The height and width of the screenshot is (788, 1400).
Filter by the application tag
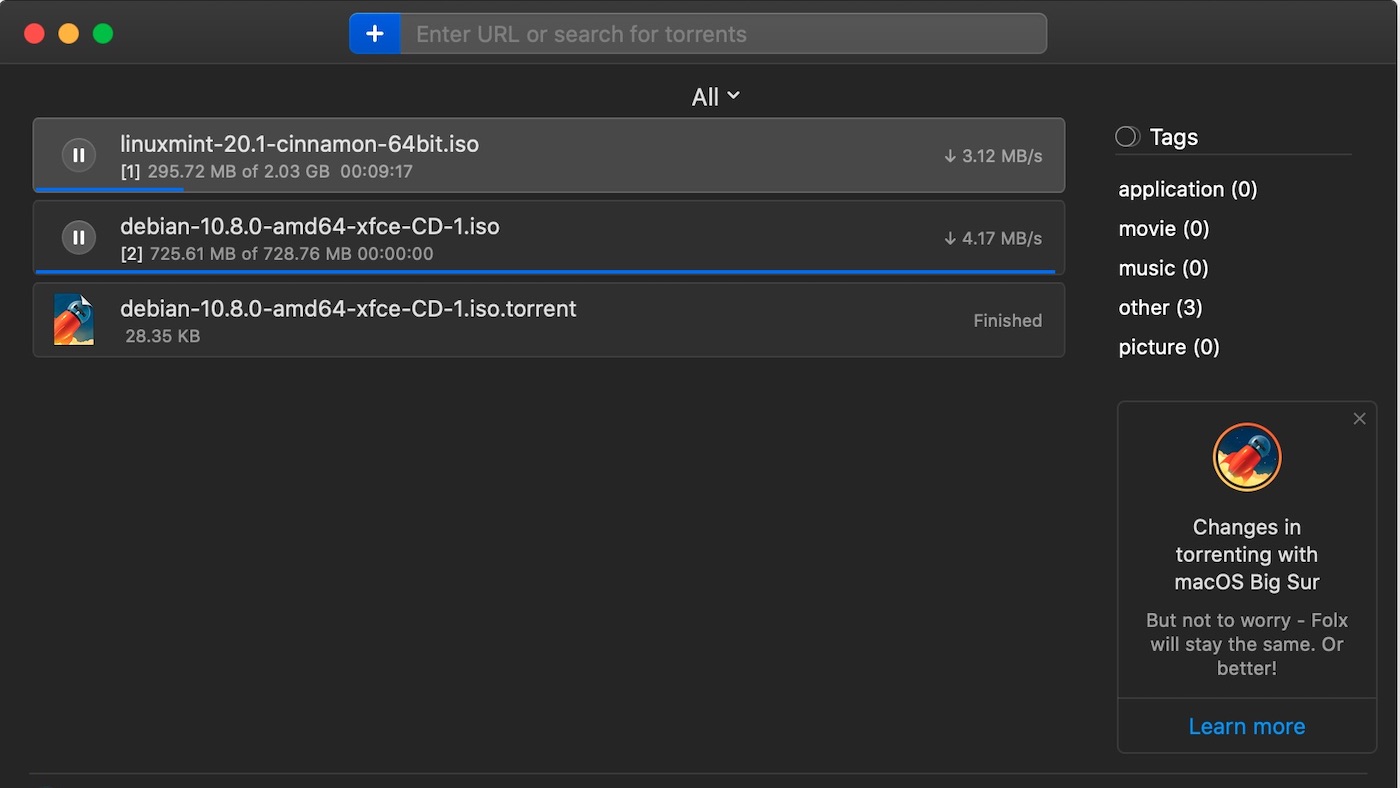(1187, 189)
